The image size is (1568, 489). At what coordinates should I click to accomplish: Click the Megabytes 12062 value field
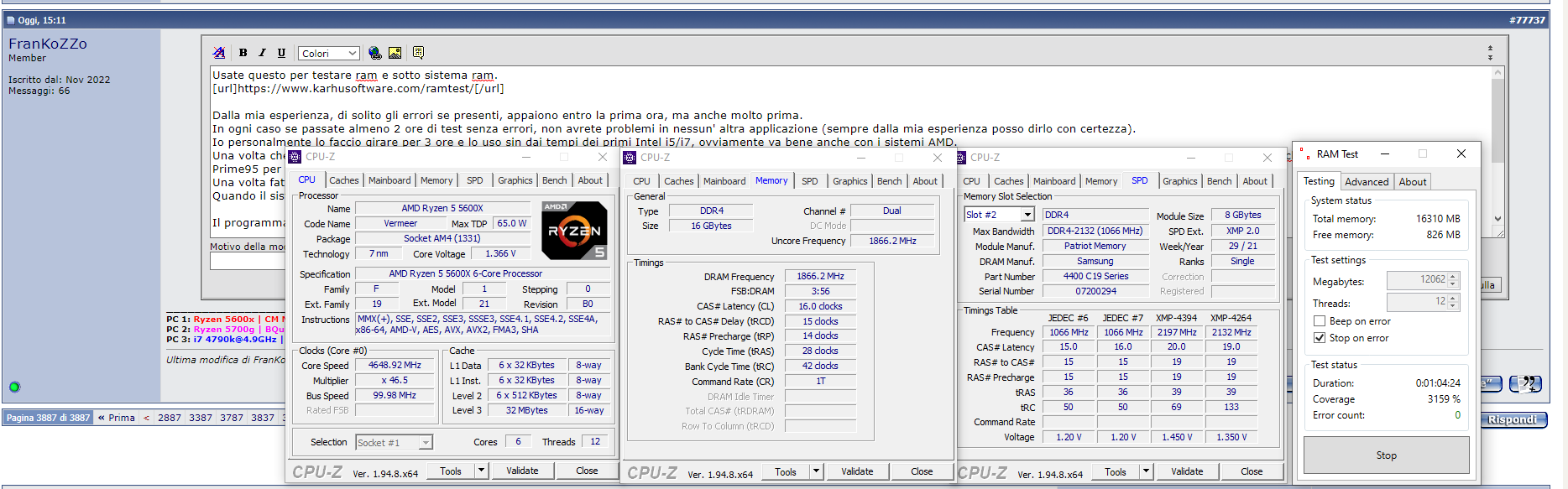[1419, 280]
